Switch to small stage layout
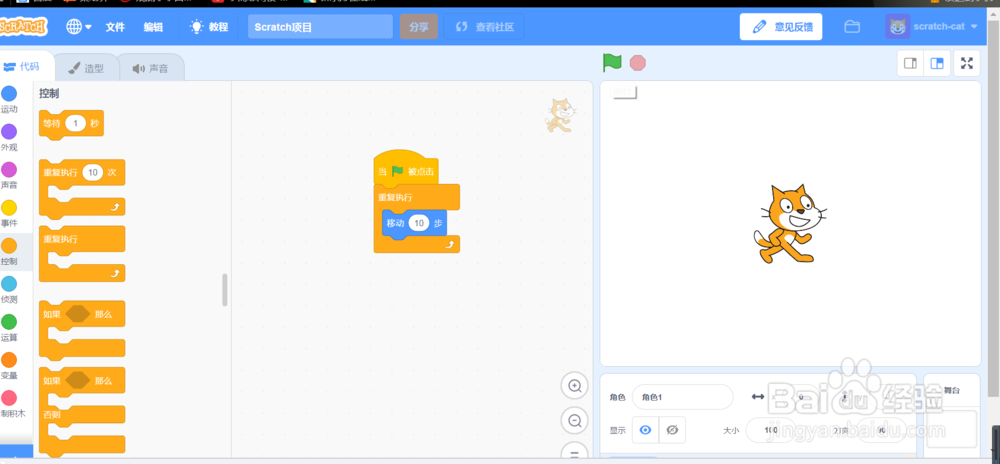Image resolution: width=1000 pixels, height=464 pixels. tap(911, 63)
